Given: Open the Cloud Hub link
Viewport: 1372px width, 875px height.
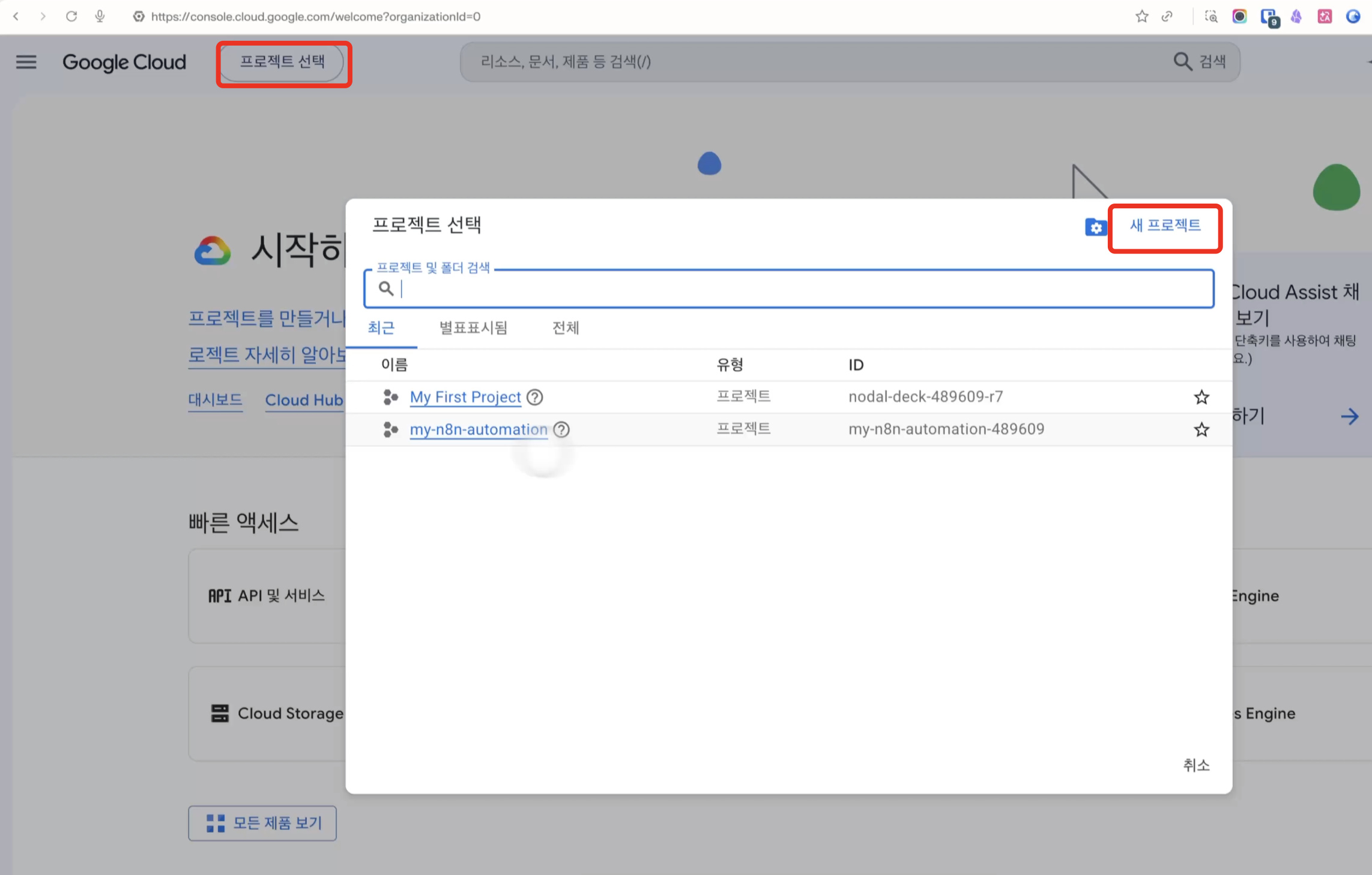Looking at the screenshot, I should [x=304, y=400].
